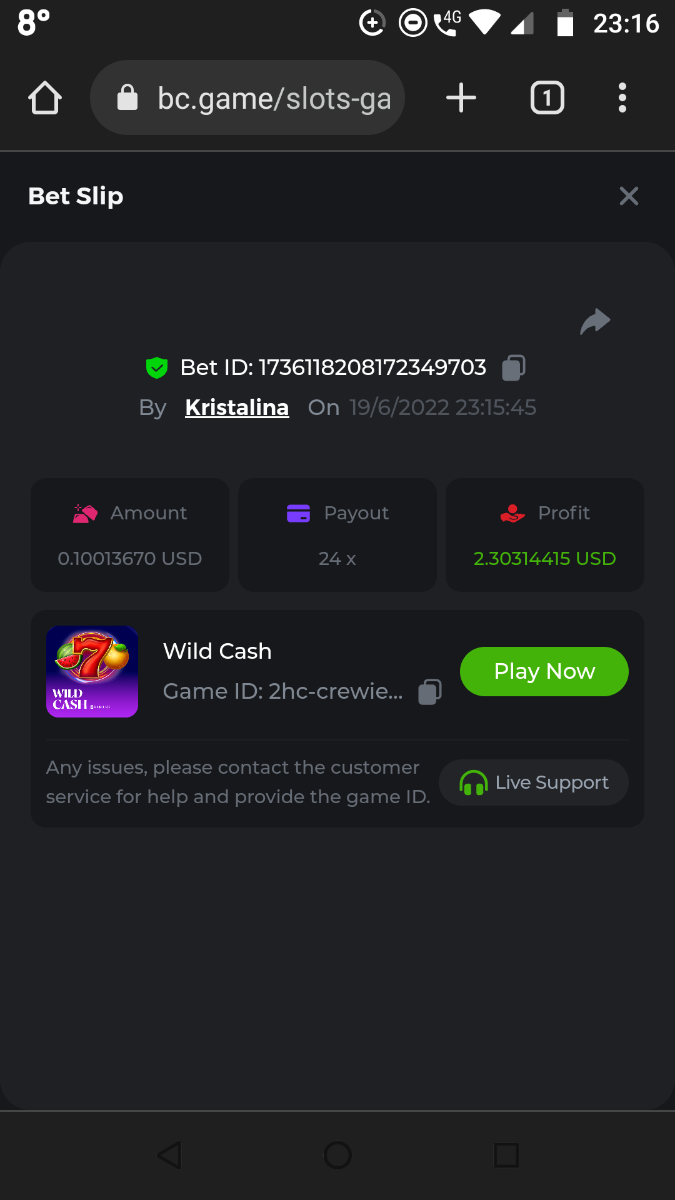Open a new browser tab
Screen dimensions: 675x1200
point(460,98)
